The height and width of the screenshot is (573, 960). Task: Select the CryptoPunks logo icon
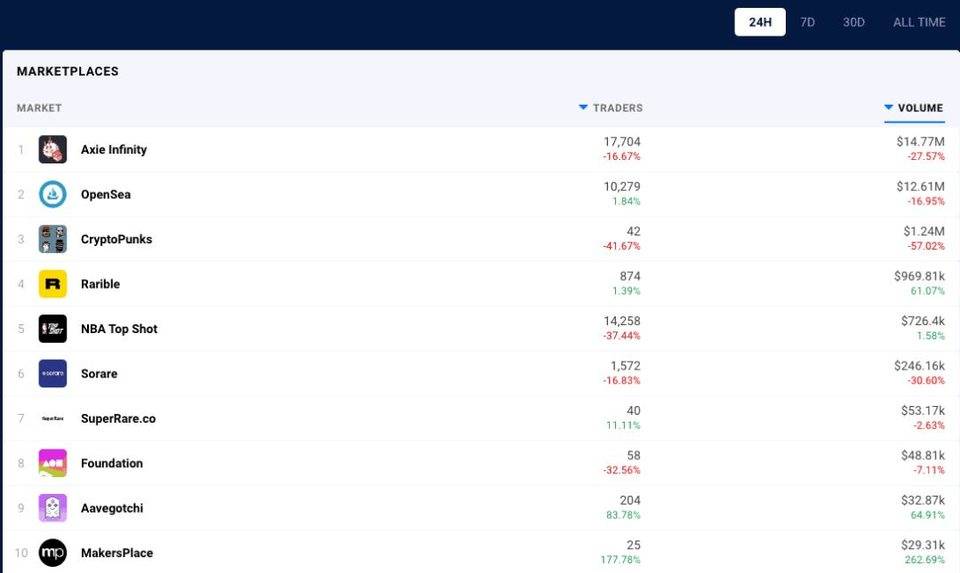click(53, 239)
